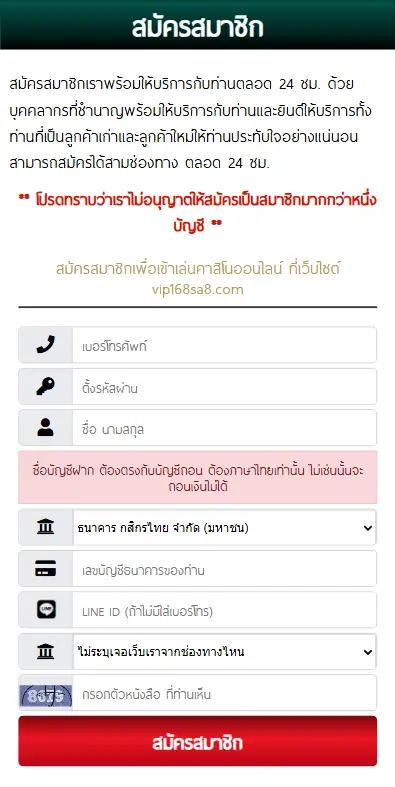Click the credit card icon

[46, 569]
